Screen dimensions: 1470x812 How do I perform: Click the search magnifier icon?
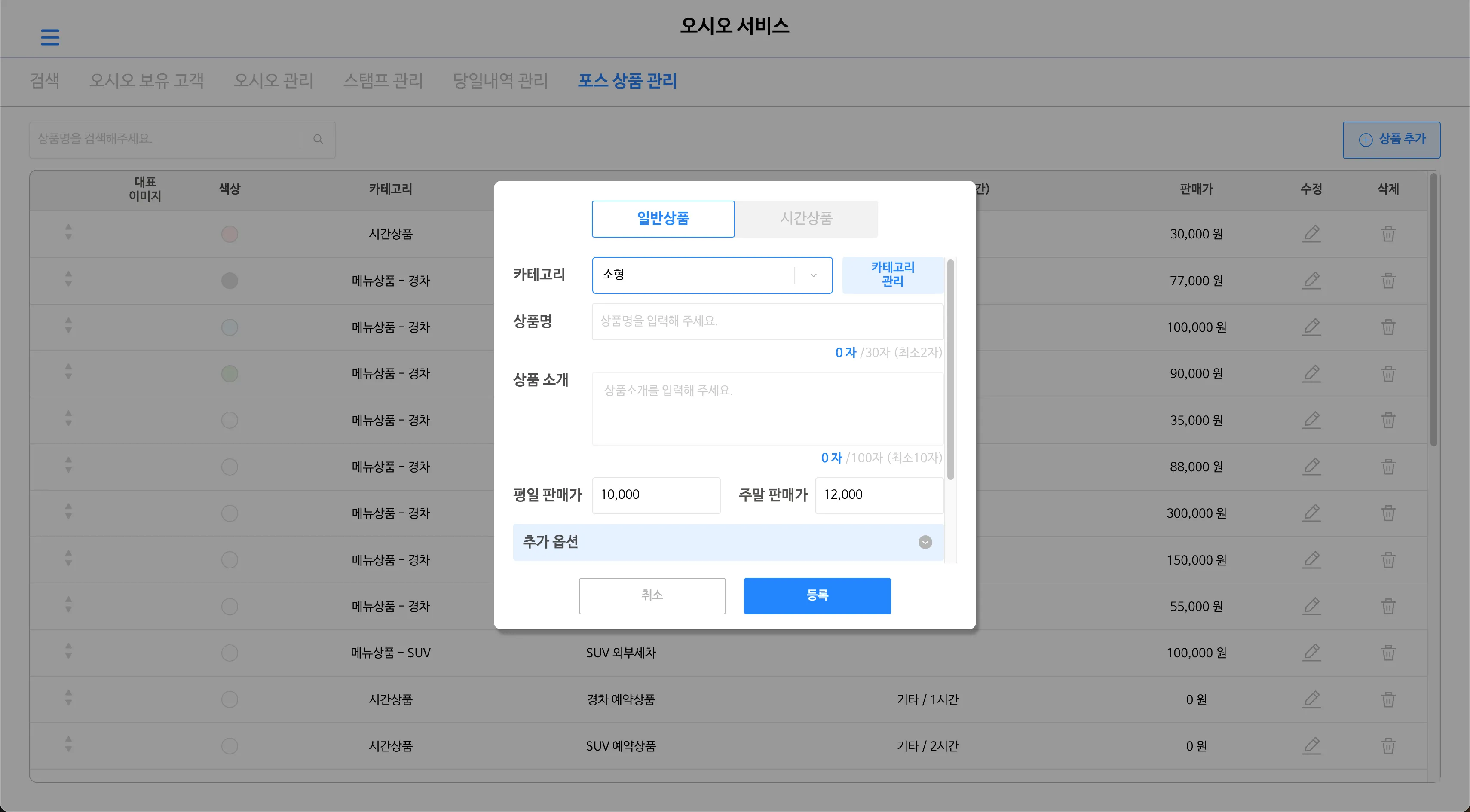point(318,139)
